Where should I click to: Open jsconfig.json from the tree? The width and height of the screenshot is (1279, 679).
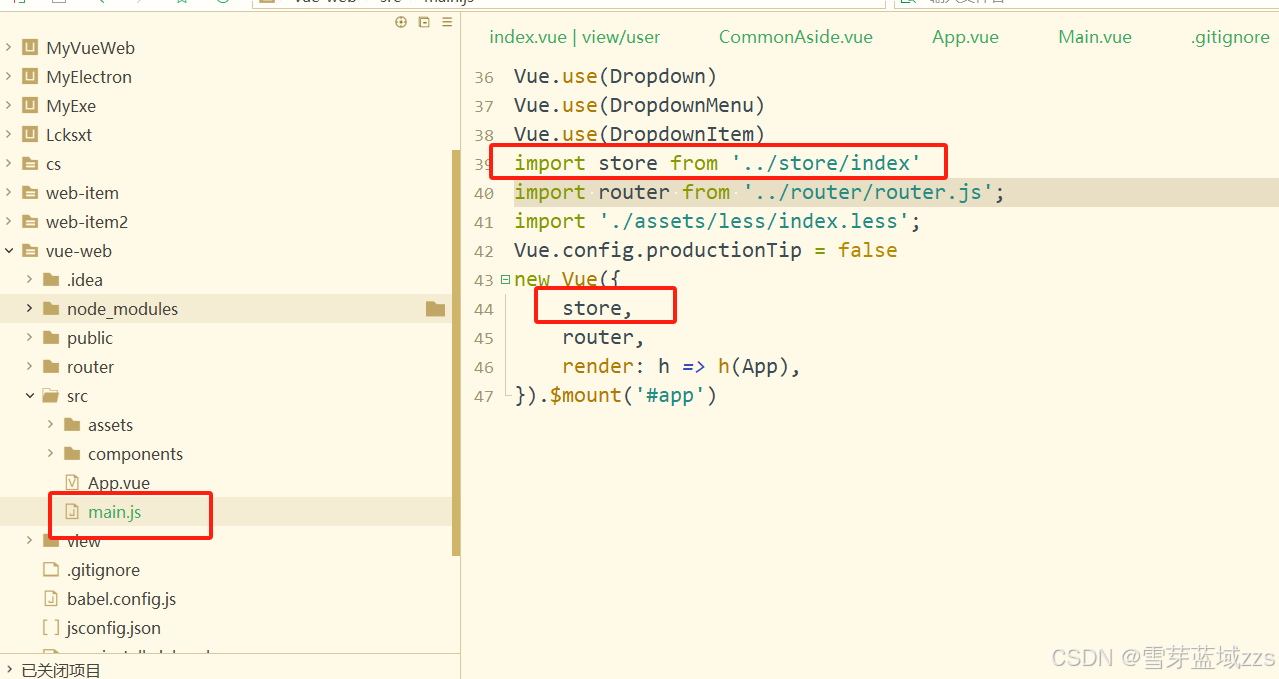tap(113, 628)
